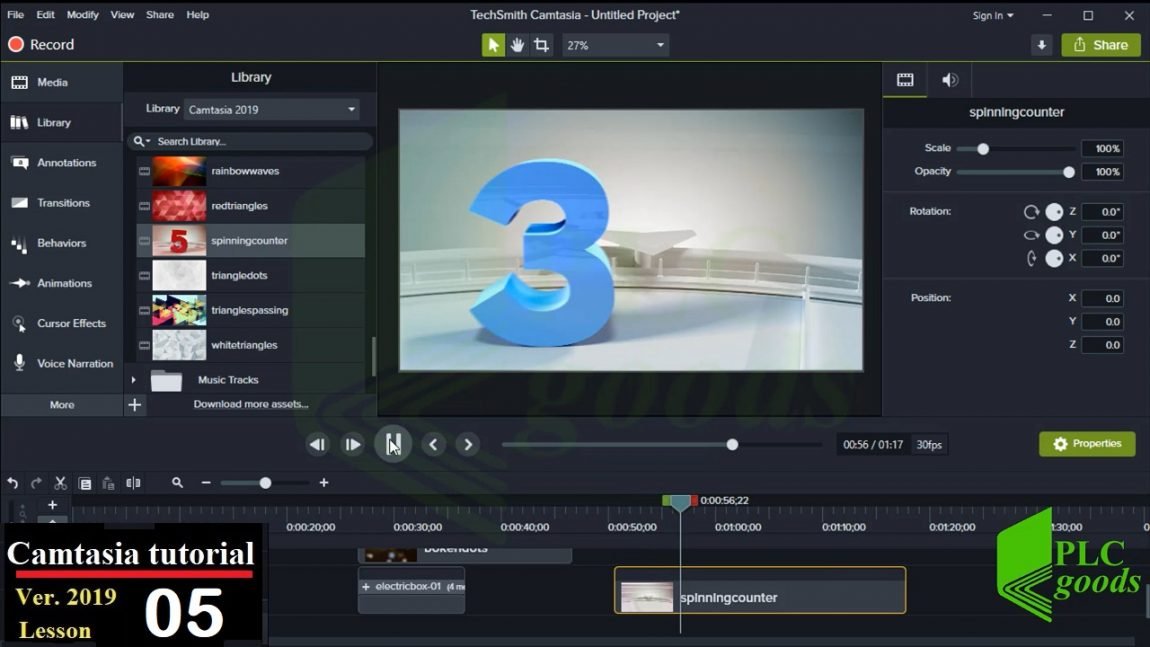Switch to the audio properties tab
The image size is (1150, 647).
[x=949, y=79]
